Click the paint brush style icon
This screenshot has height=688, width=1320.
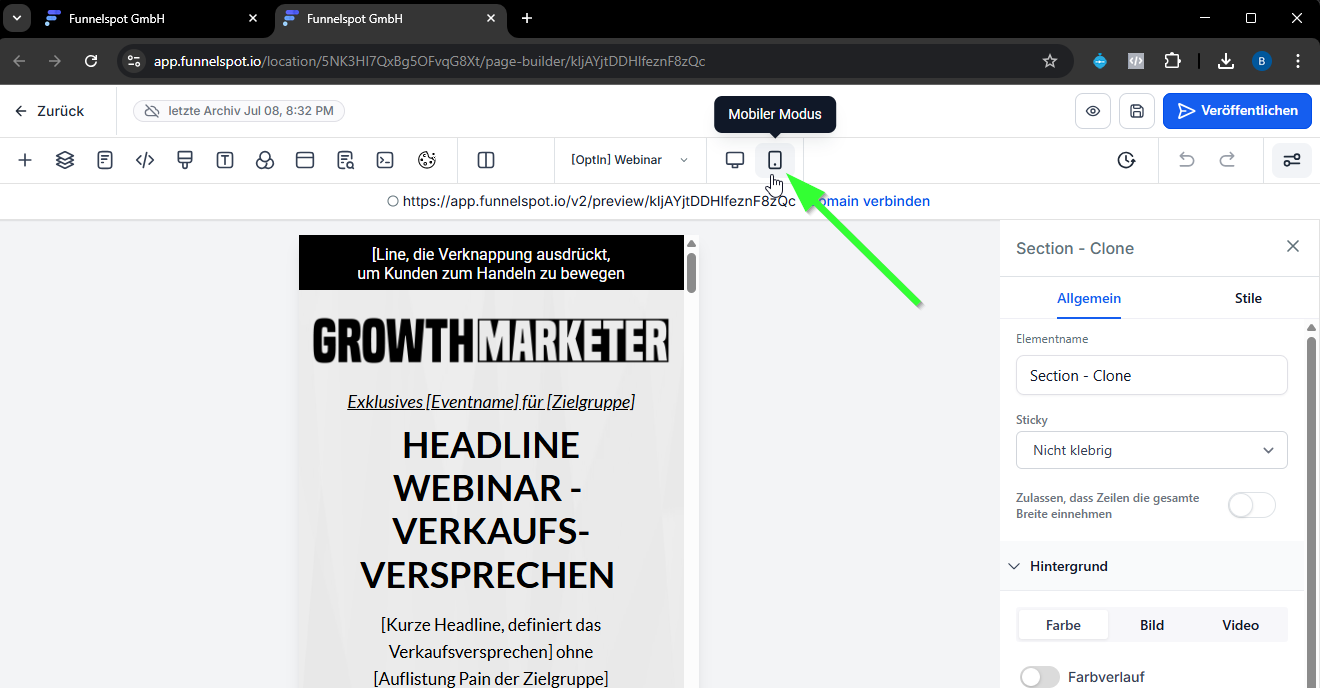[185, 160]
